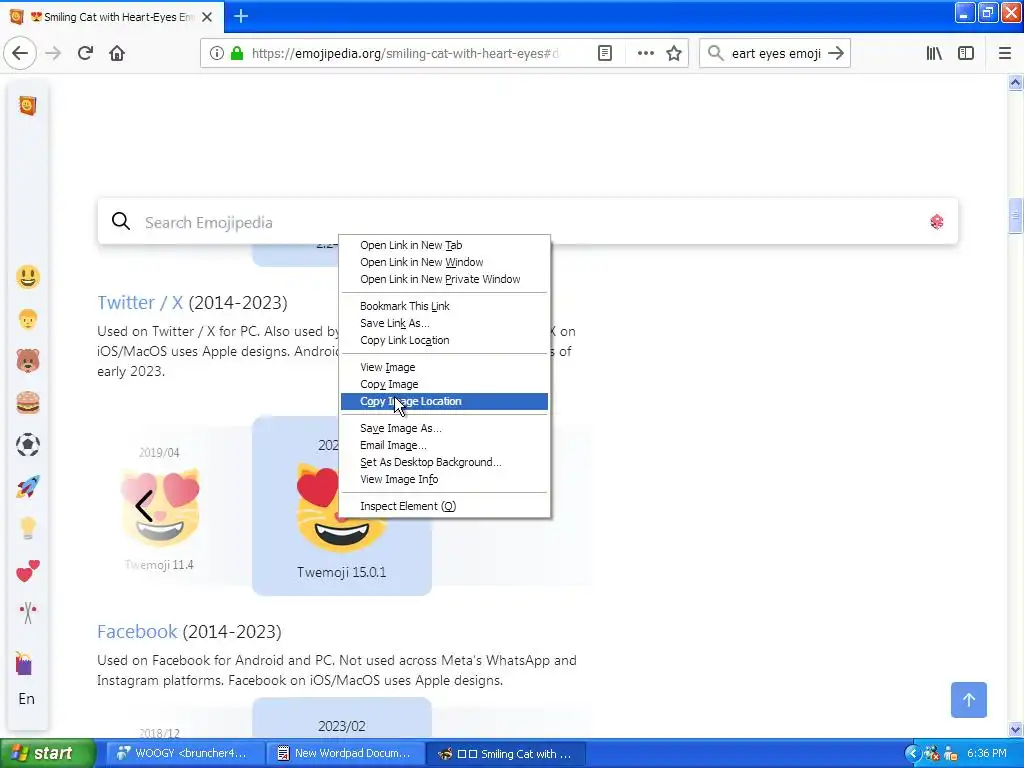Click the random emoji dice icon

tap(936, 222)
